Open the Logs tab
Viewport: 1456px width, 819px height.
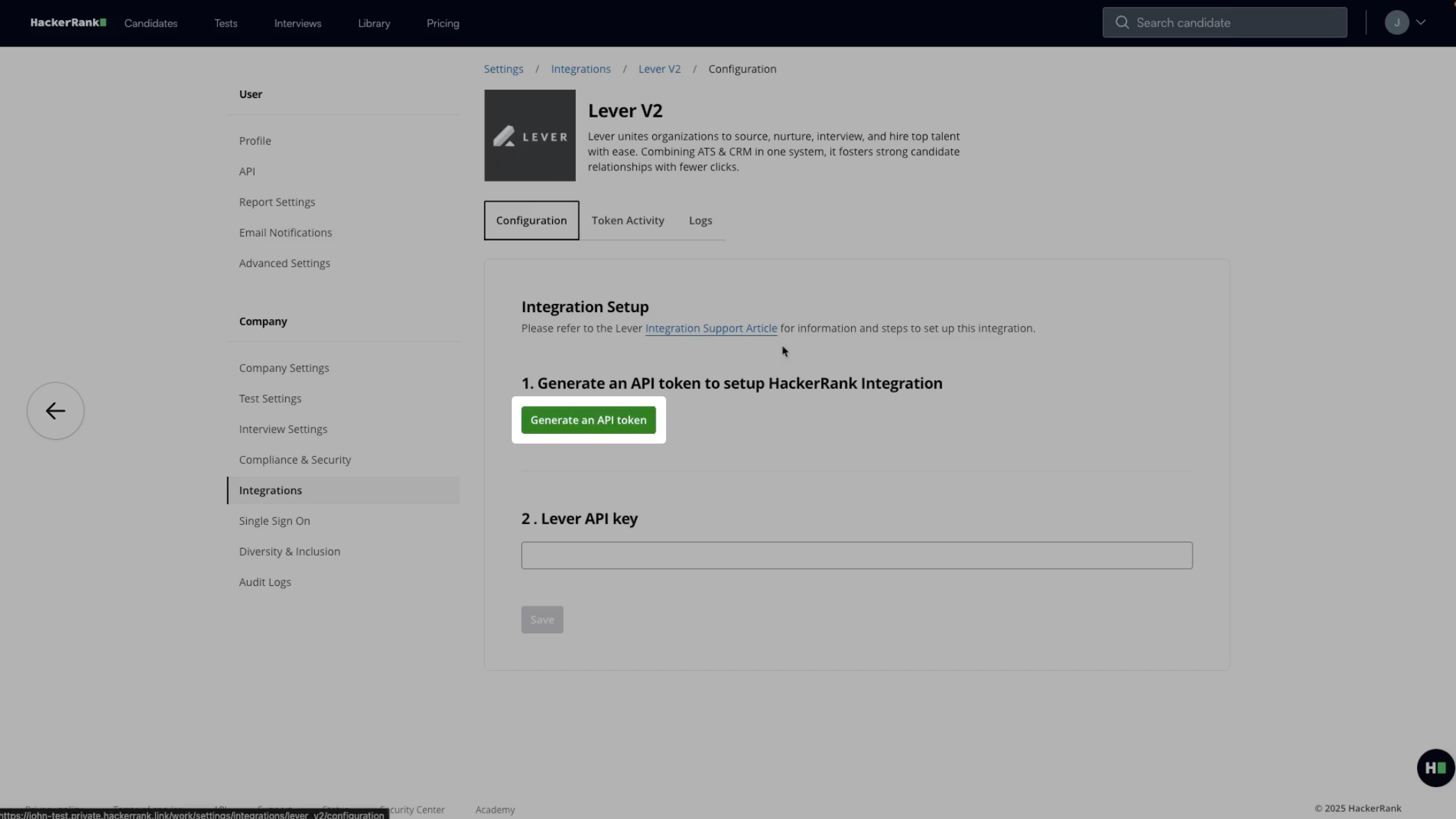[700, 220]
